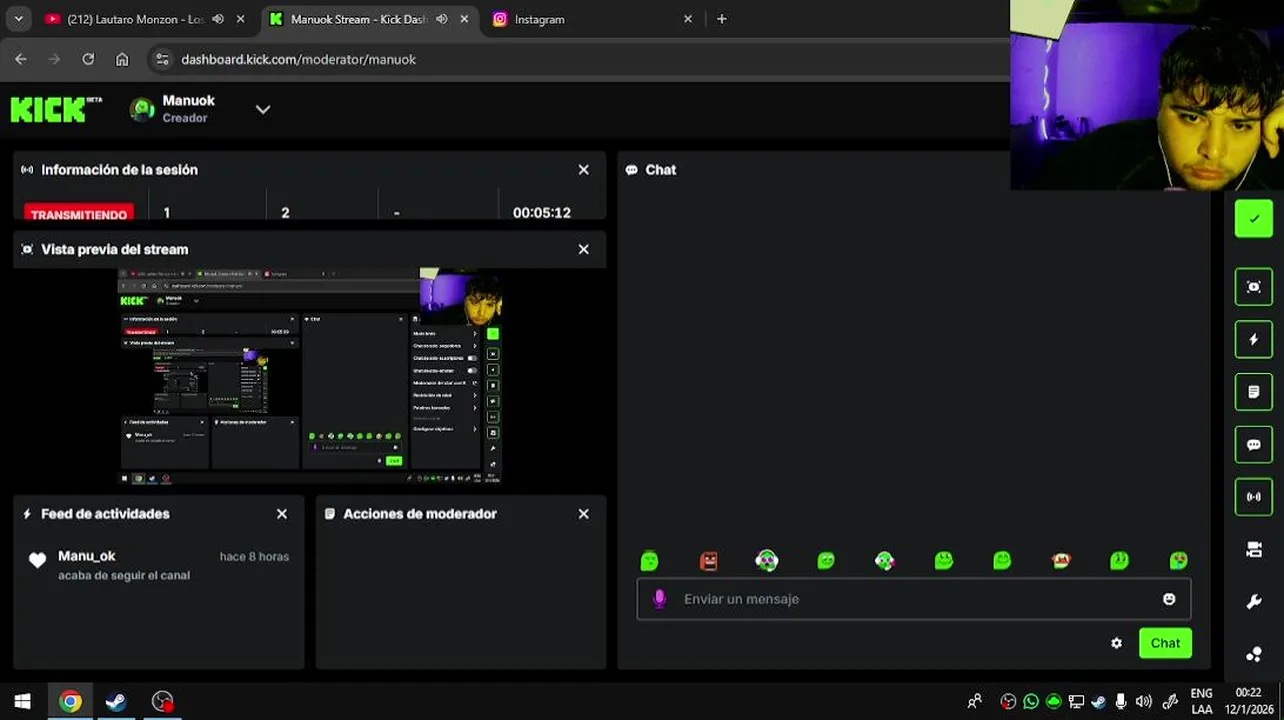1284x720 pixels.
Task: Click the Información de la sesión title
Action: 119,170
